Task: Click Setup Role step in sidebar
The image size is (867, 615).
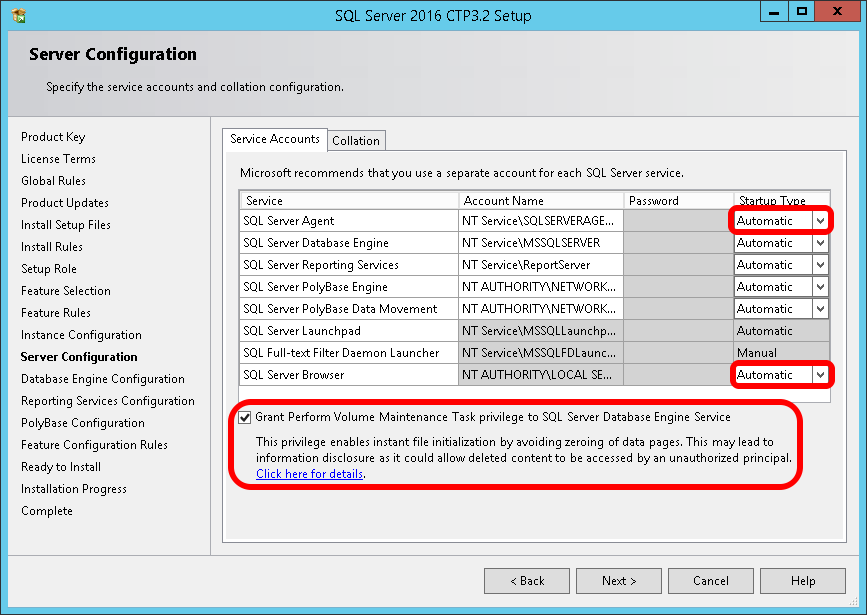Action: [49, 269]
